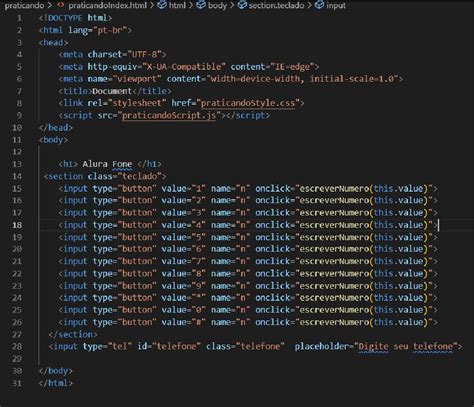Click the closing </section> tag
Screen dimensions: 474x407
pyautogui.click(x=73, y=334)
